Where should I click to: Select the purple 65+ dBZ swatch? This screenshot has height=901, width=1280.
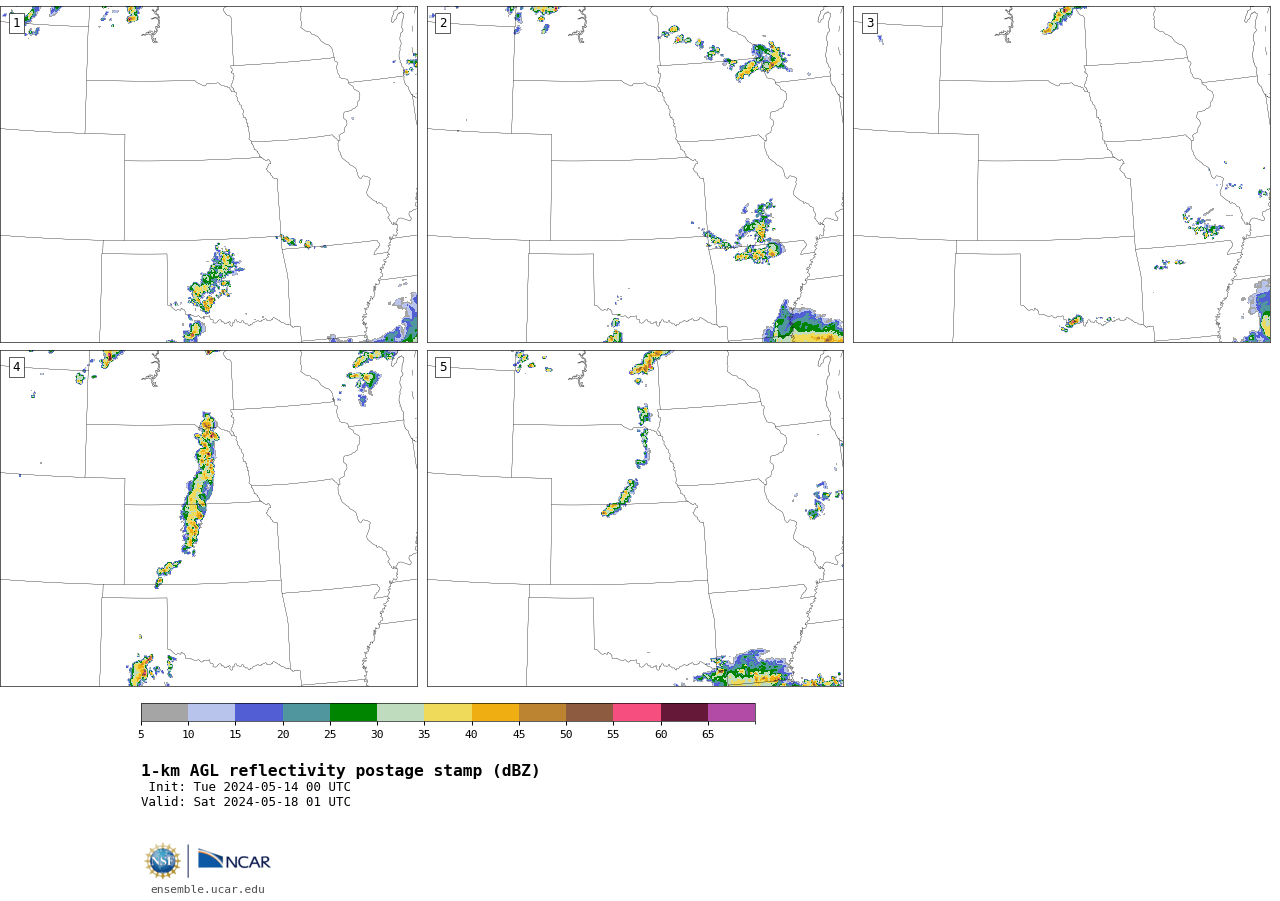[x=731, y=713]
